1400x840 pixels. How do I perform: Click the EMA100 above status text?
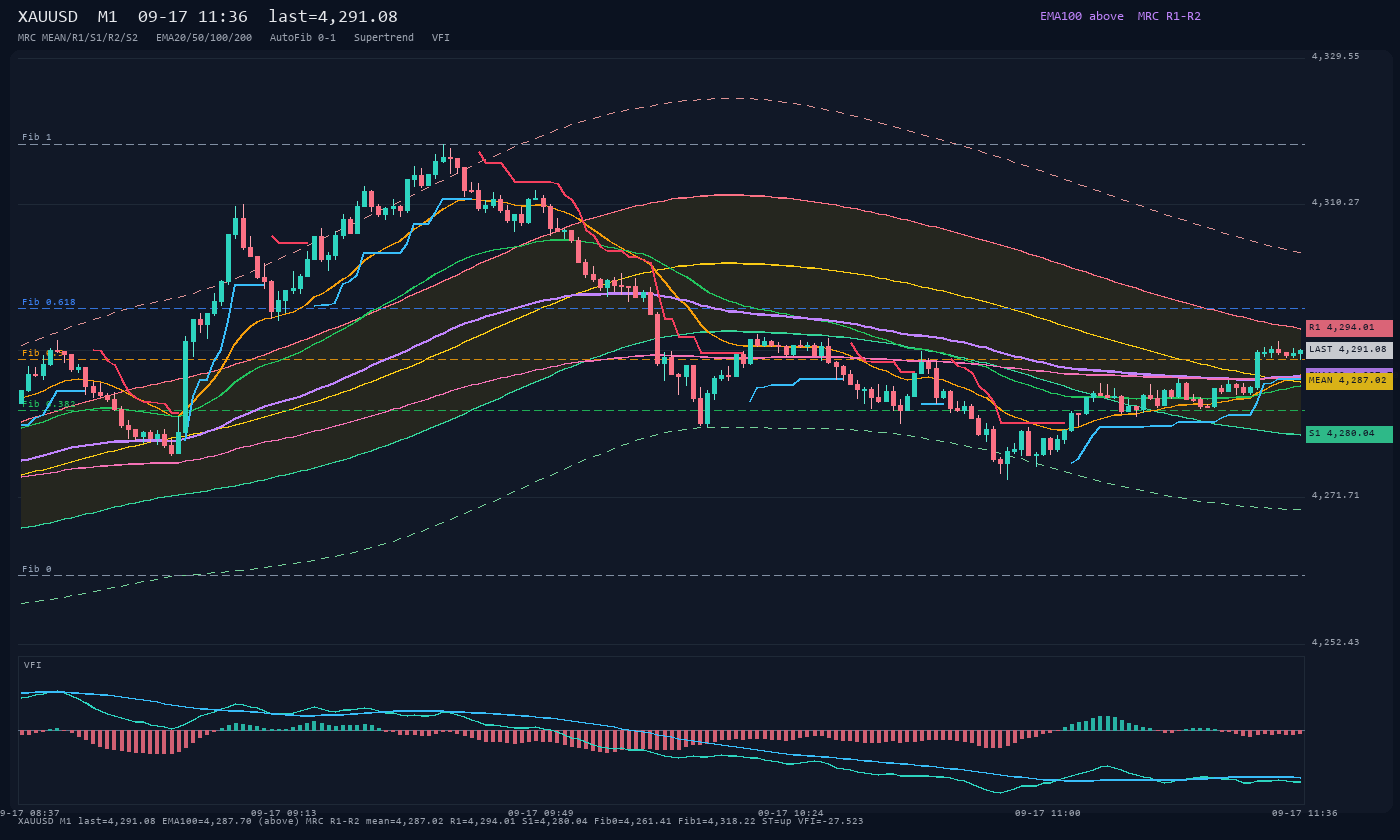(x=1081, y=16)
